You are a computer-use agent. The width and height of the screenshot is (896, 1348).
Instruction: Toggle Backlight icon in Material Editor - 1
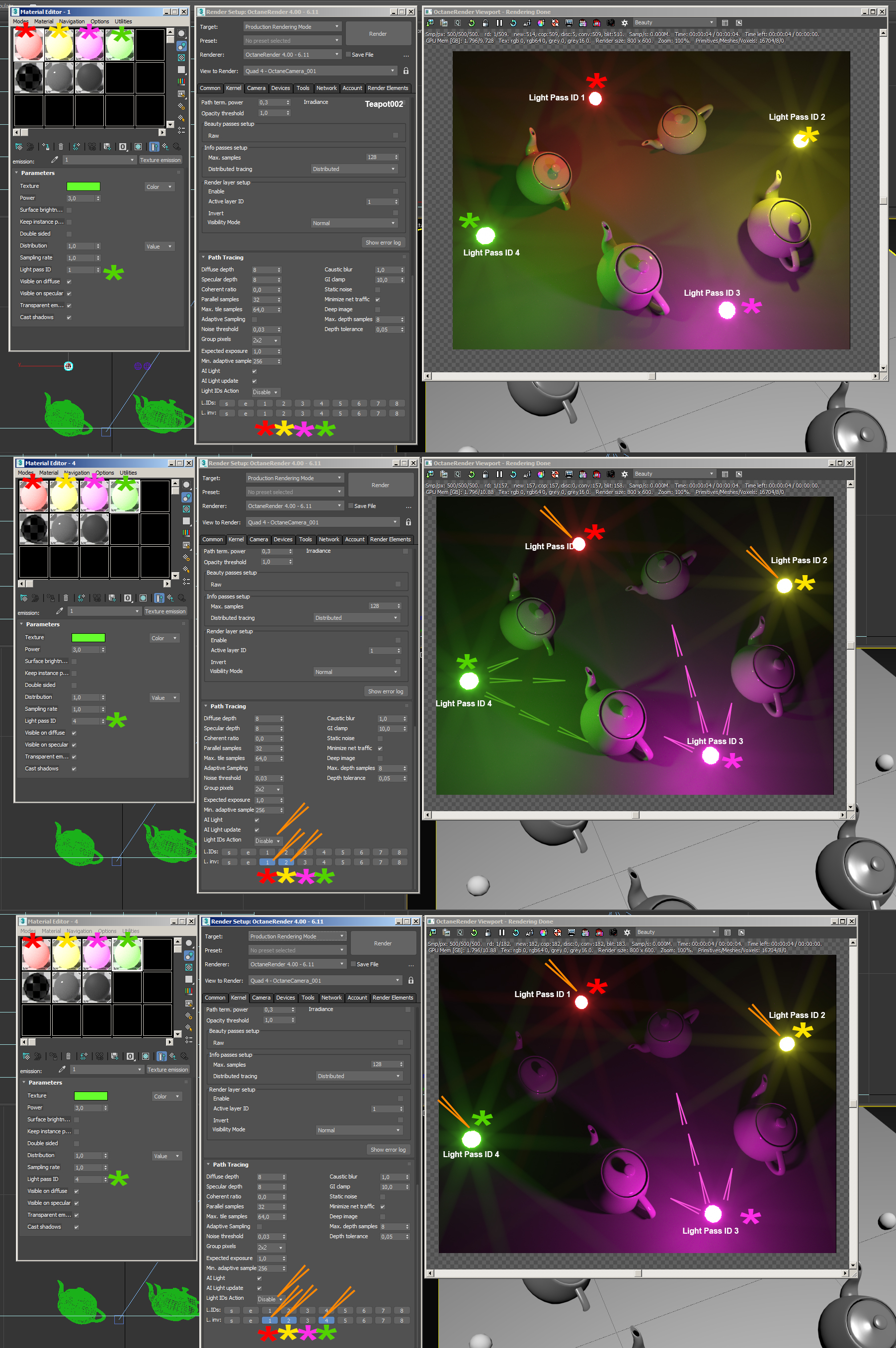[x=182, y=46]
